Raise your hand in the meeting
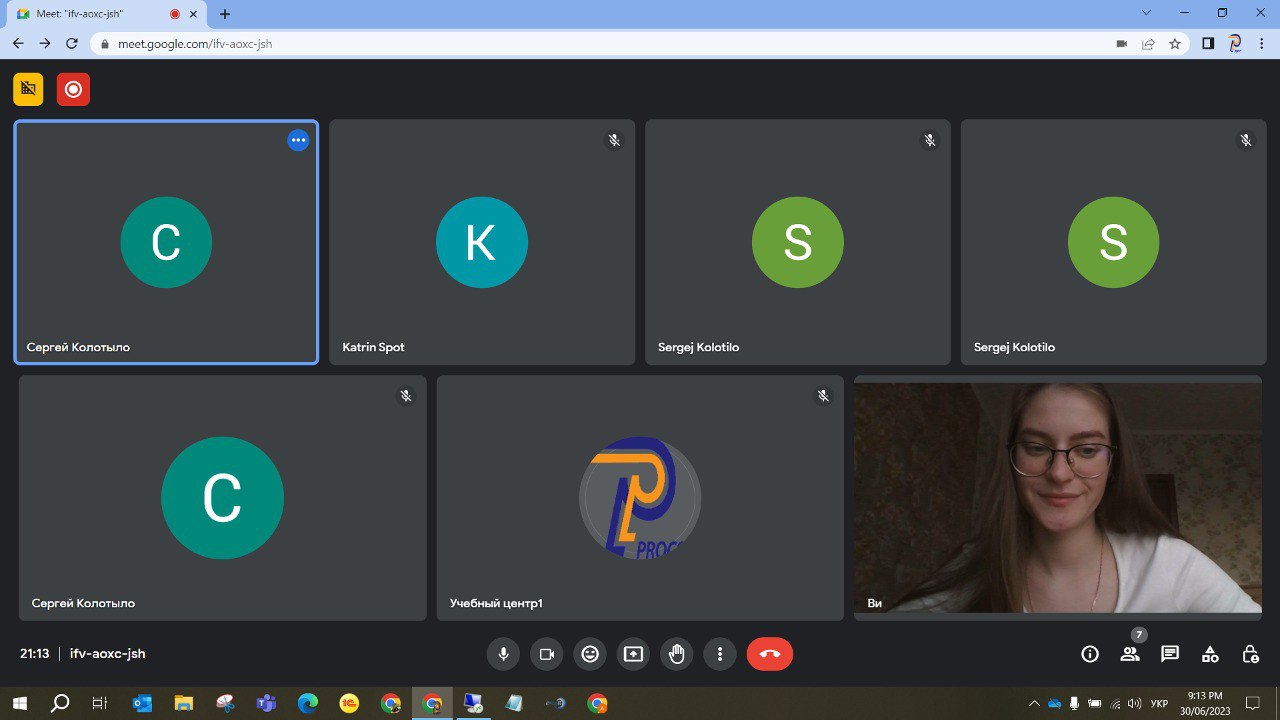Viewport: 1280px width, 720px height. [x=677, y=654]
